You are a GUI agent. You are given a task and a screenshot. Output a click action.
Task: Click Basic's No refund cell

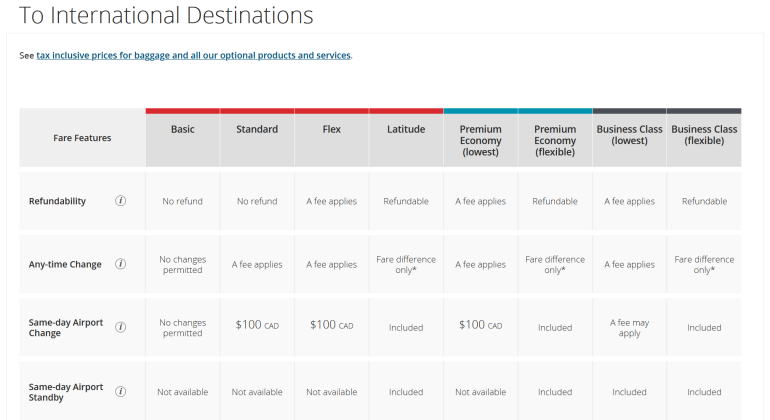coord(183,201)
